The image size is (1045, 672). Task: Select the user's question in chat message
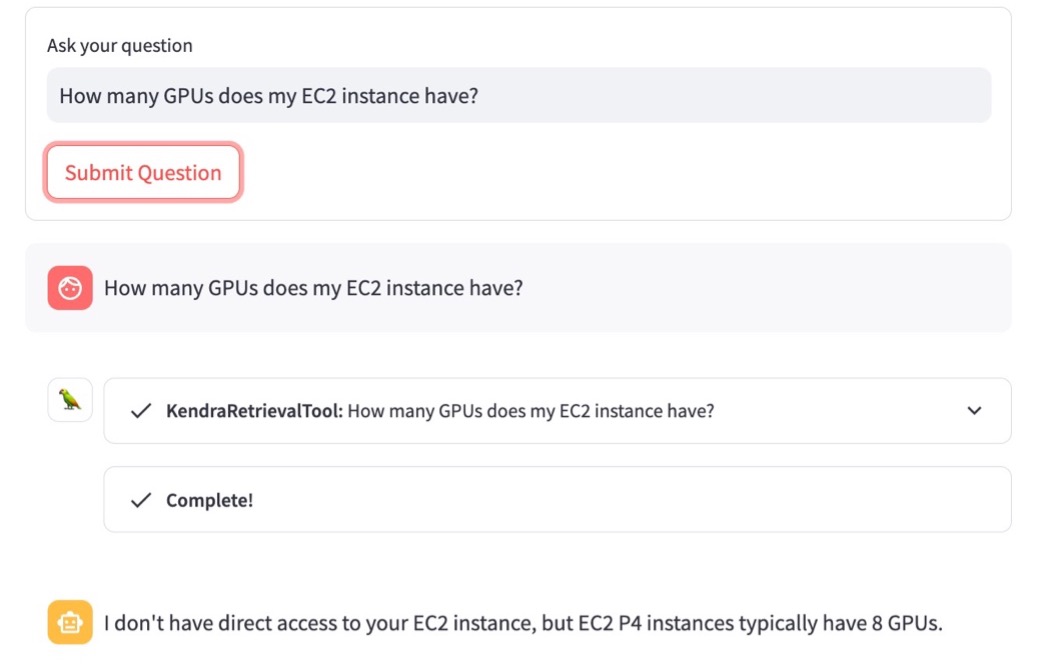click(x=313, y=288)
